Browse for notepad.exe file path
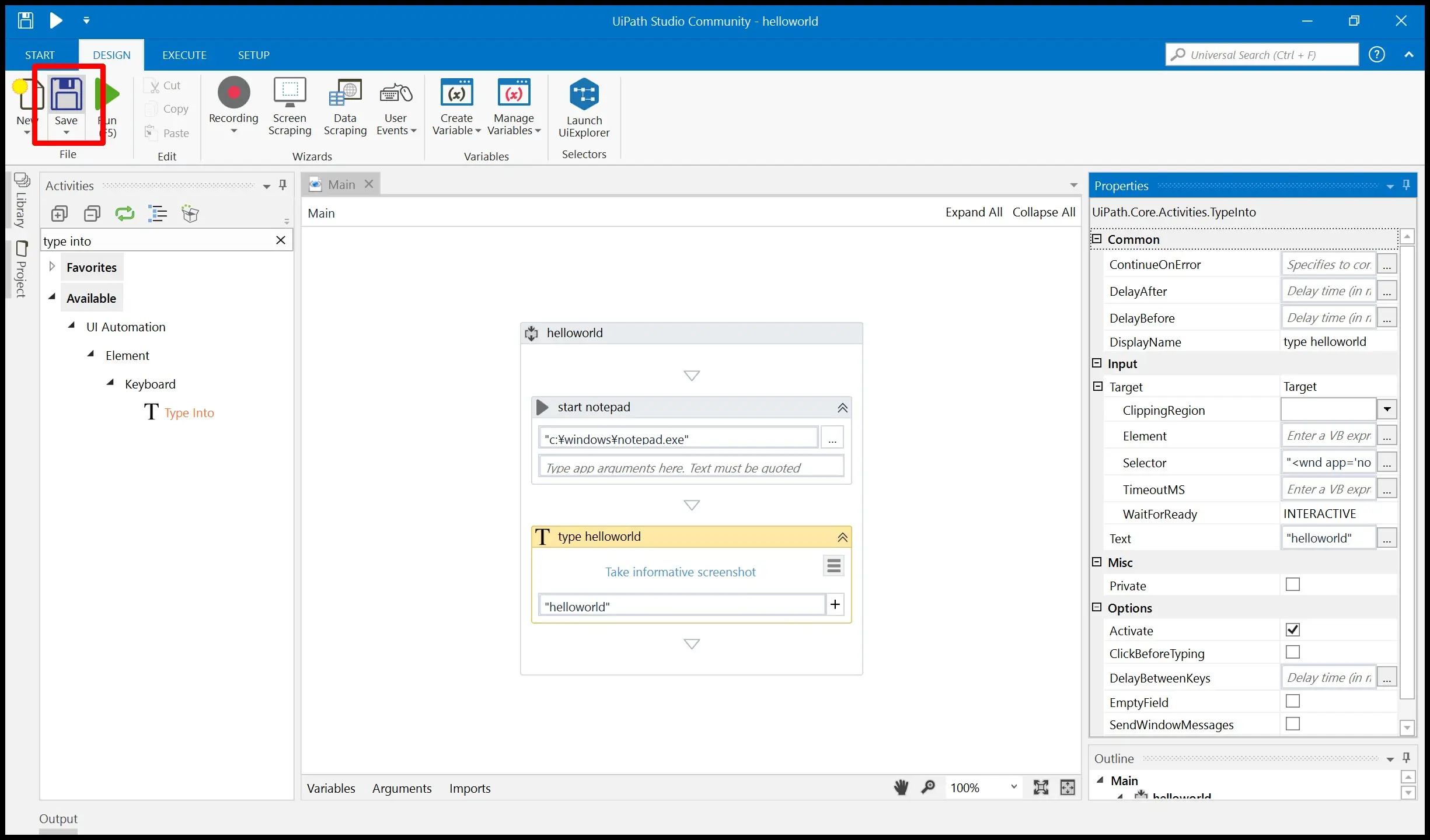This screenshot has width=1430, height=840. [832, 438]
